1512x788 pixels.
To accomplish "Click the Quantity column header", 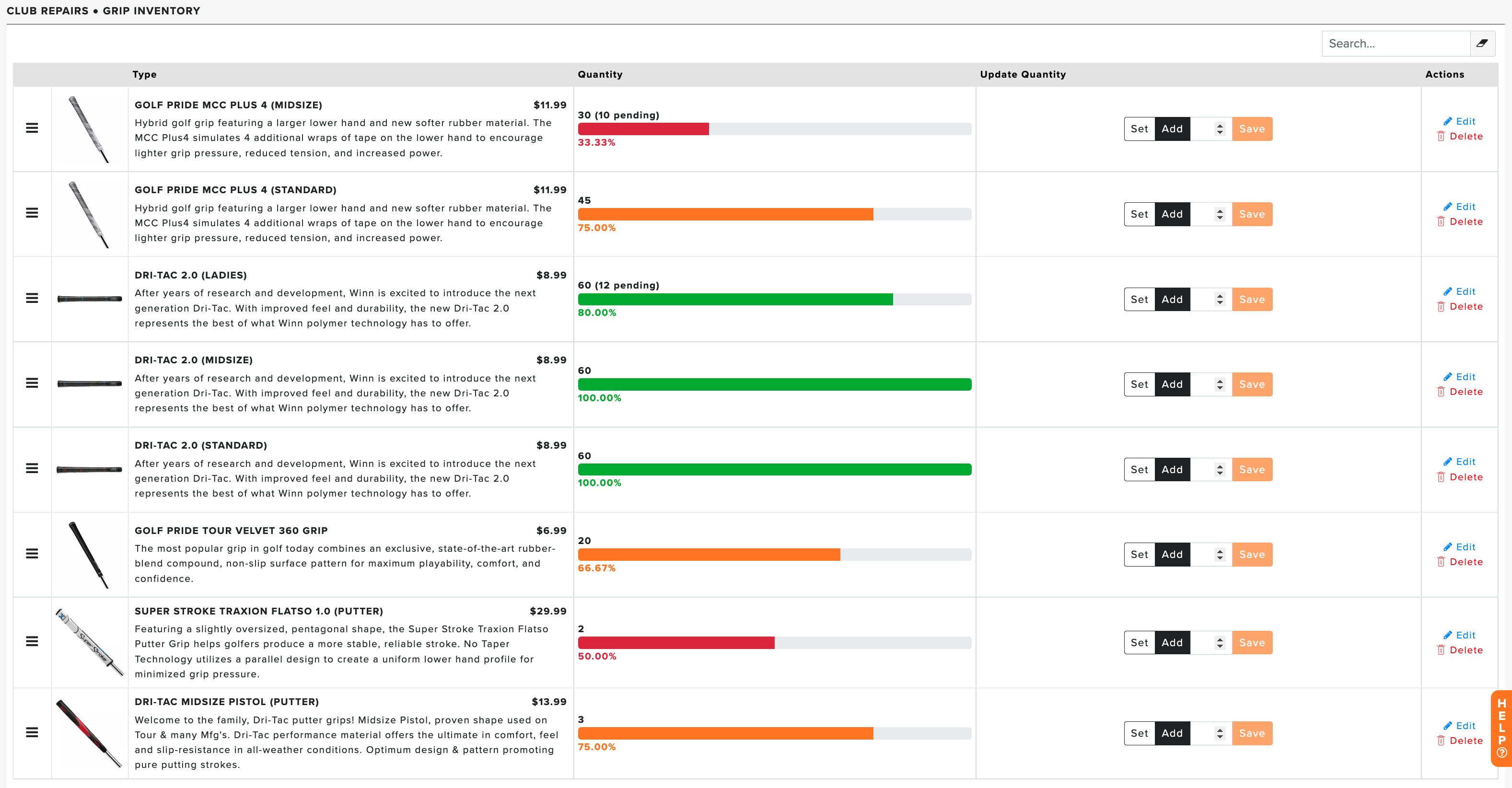I will click(600, 74).
